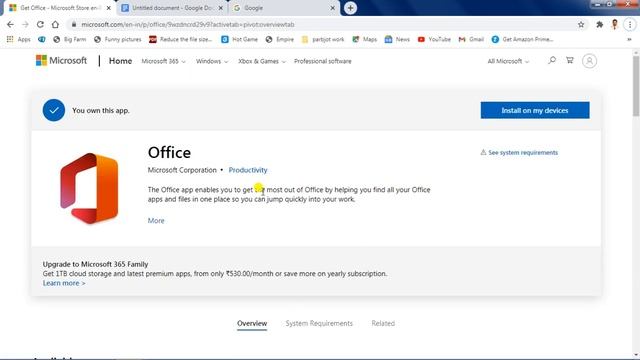The width and height of the screenshot is (640, 360).
Task: Click the Office app logo image
Action: 89,188
